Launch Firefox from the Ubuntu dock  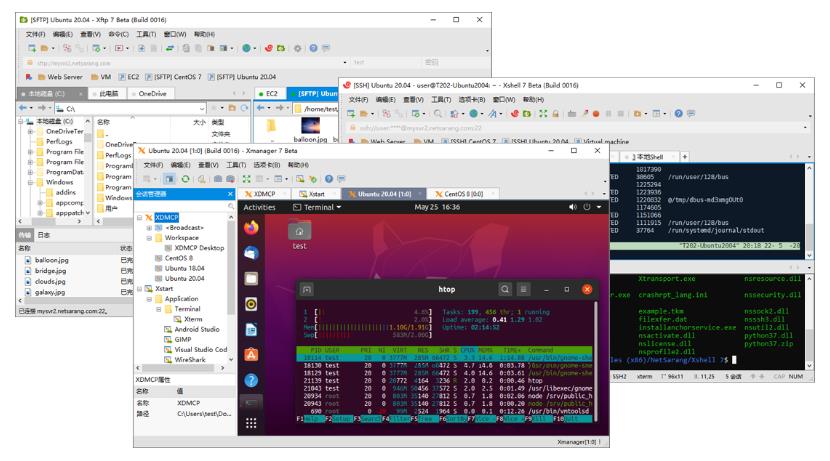point(251,228)
